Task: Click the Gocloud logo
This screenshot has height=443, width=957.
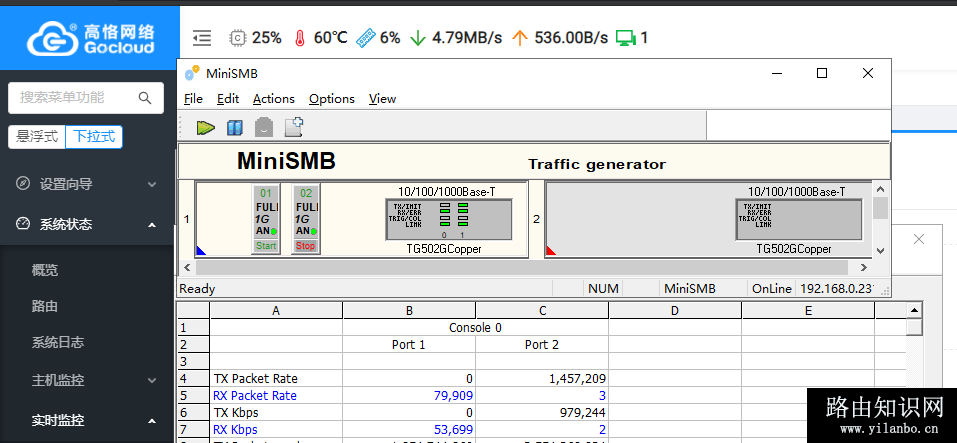Action: click(x=90, y=38)
